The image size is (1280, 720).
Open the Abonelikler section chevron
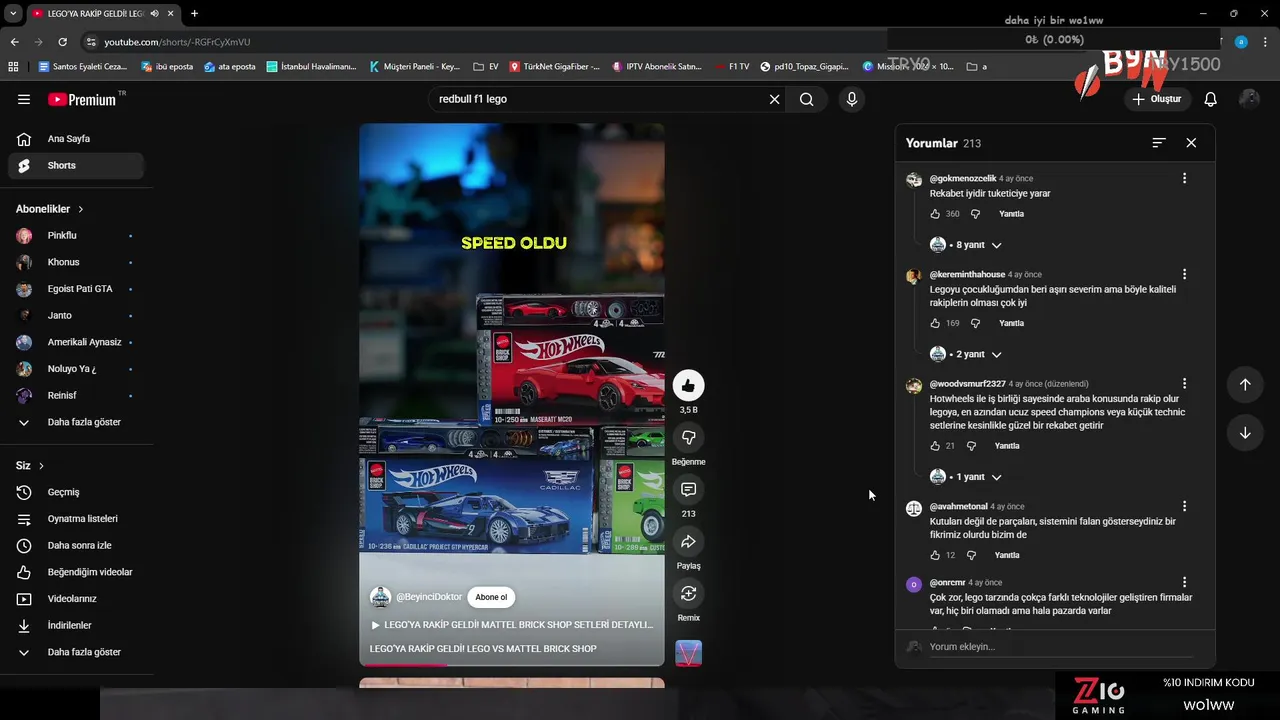pos(81,209)
